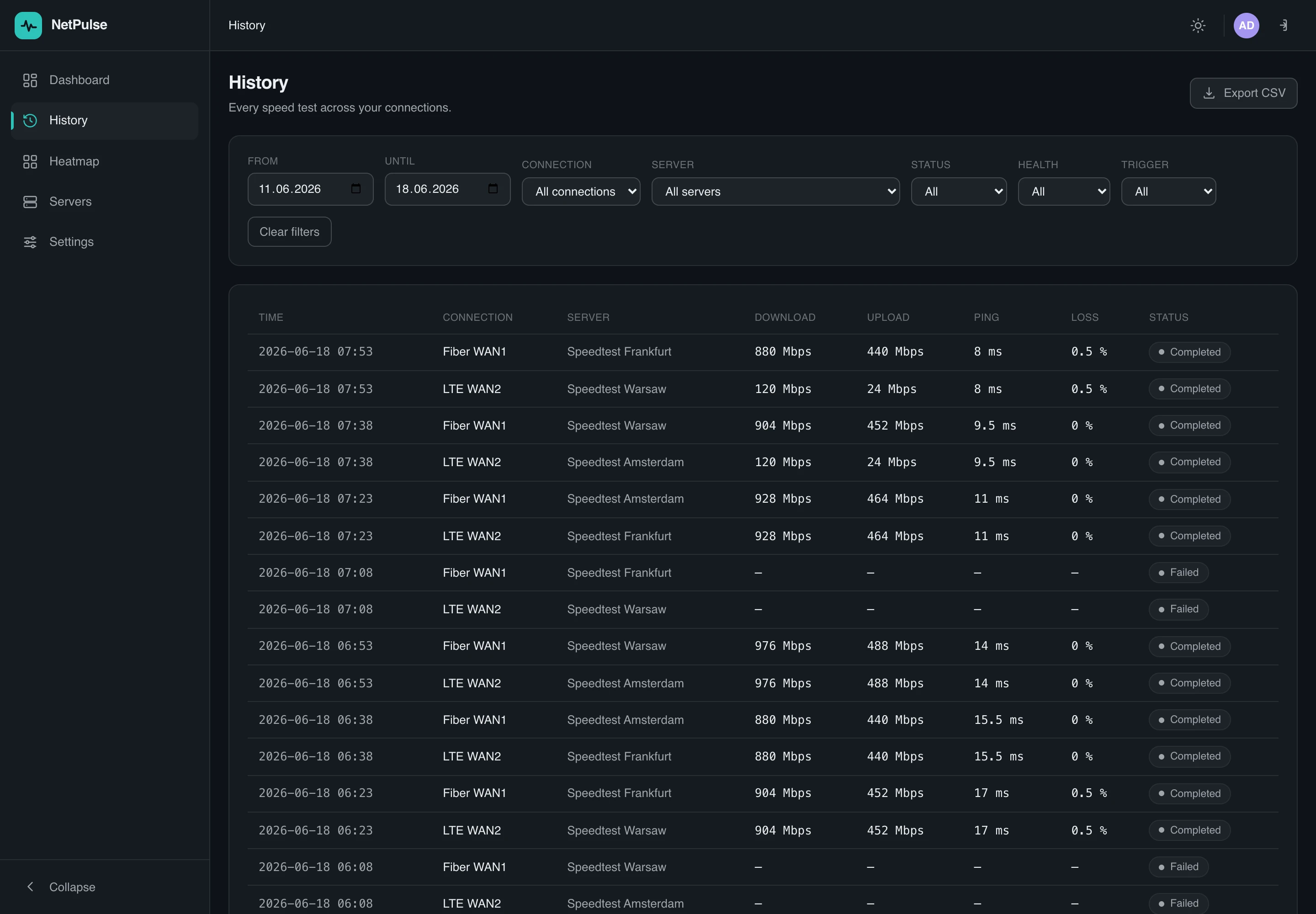1316x914 pixels.
Task: Click the Heatmap grid icon
Action: coord(30,161)
